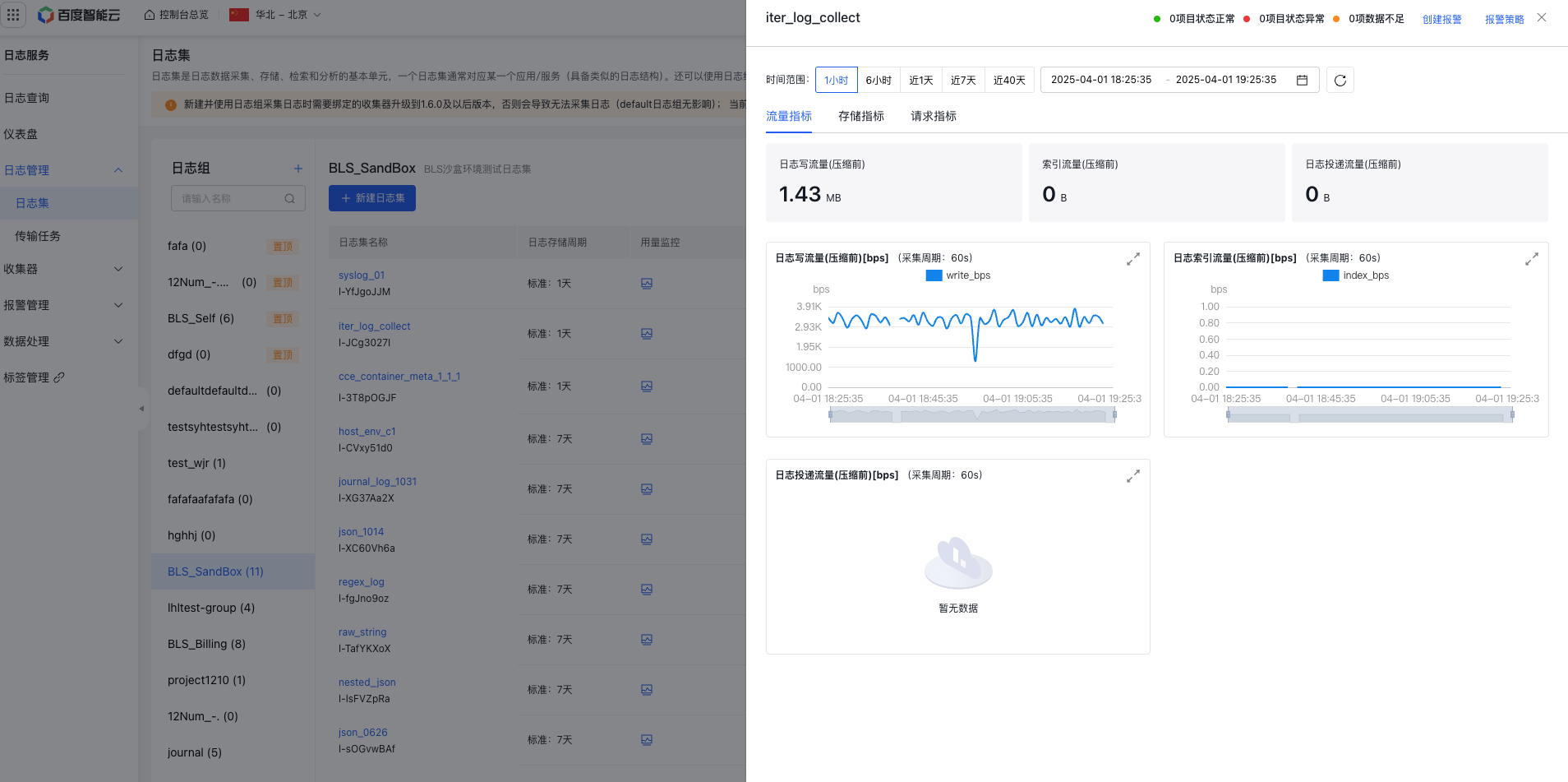The width and height of the screenshot is (1568, 782).
Task: Open usage monitor icon for raw_string
Action: (x=647, y=640)
